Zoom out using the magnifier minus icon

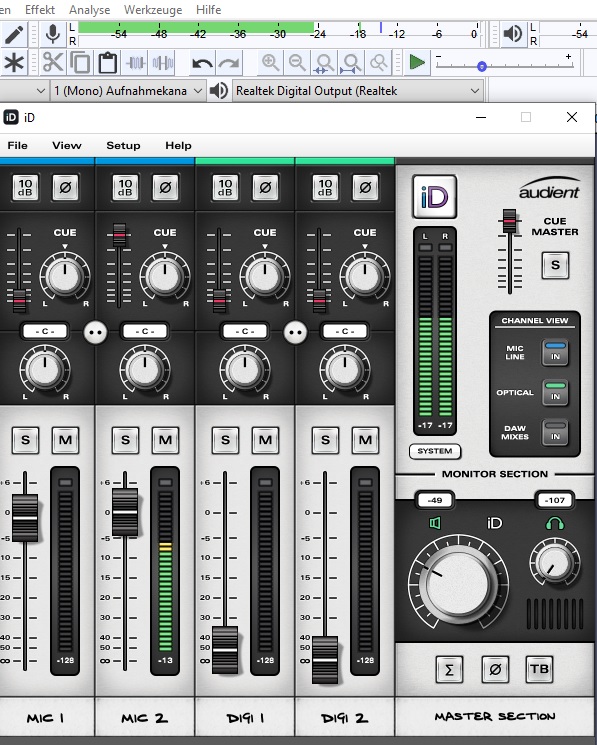tap(297, 62)
